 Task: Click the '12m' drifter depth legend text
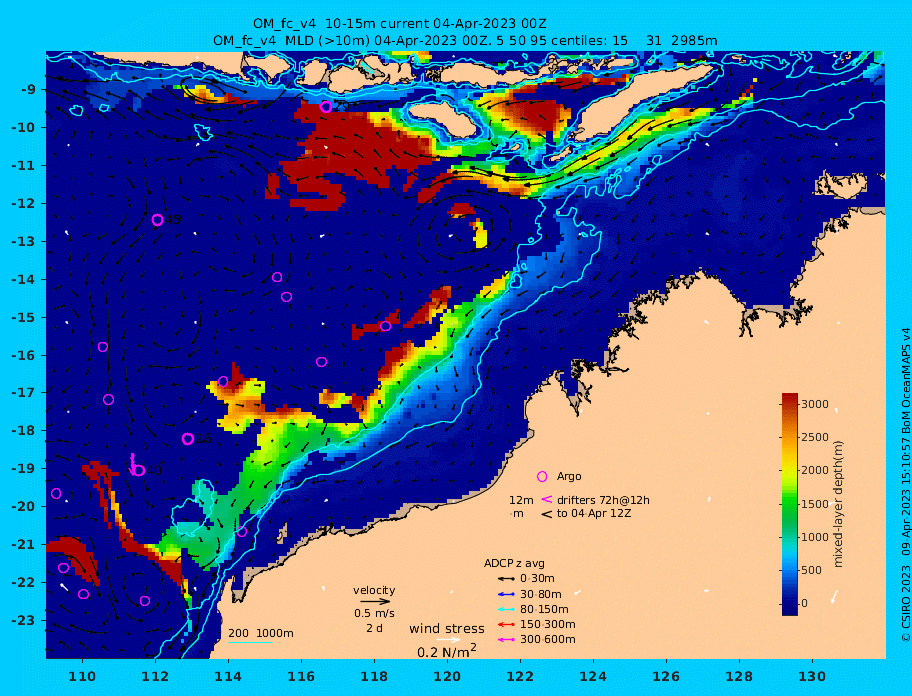pos(521,500)
